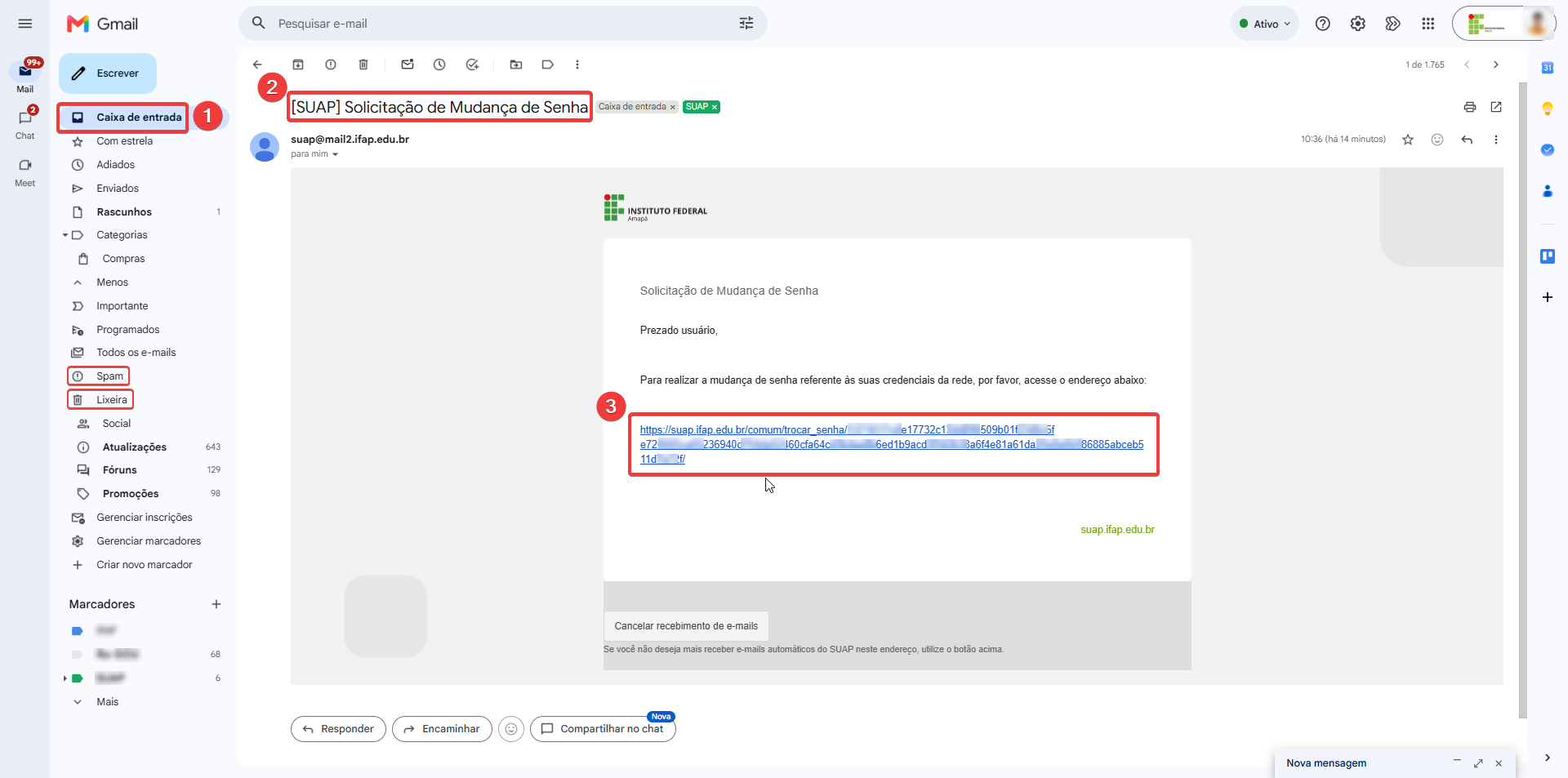
Task: Open Google Calendar in the side panel
Action: 1547,68
